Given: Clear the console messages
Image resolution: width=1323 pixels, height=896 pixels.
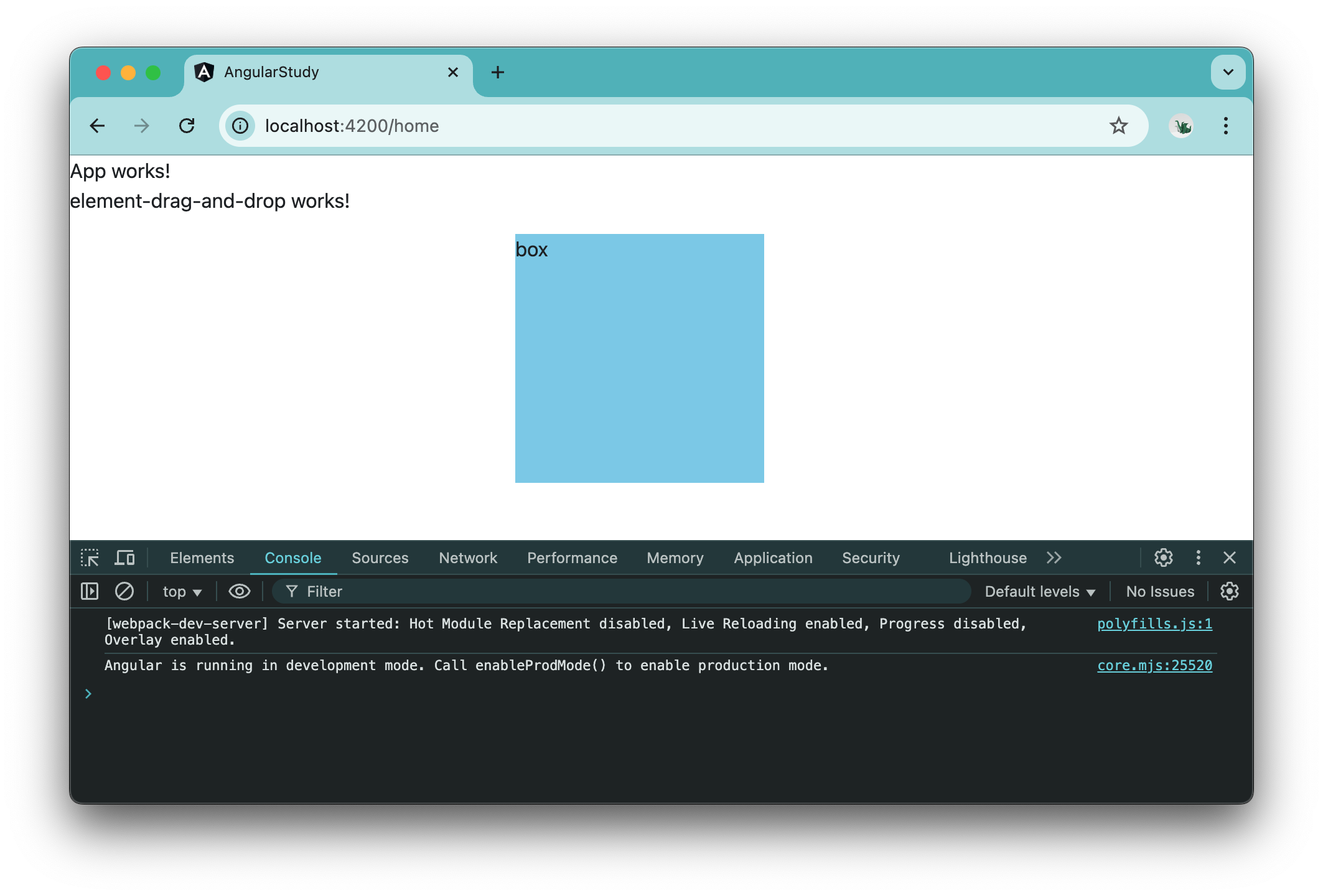Looking at the screenshot, I should (x=124, y=591).
